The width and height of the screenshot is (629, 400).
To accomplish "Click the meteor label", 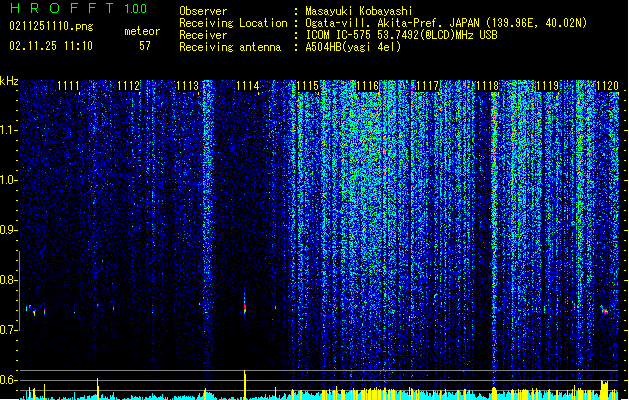I will click(142, 31).
